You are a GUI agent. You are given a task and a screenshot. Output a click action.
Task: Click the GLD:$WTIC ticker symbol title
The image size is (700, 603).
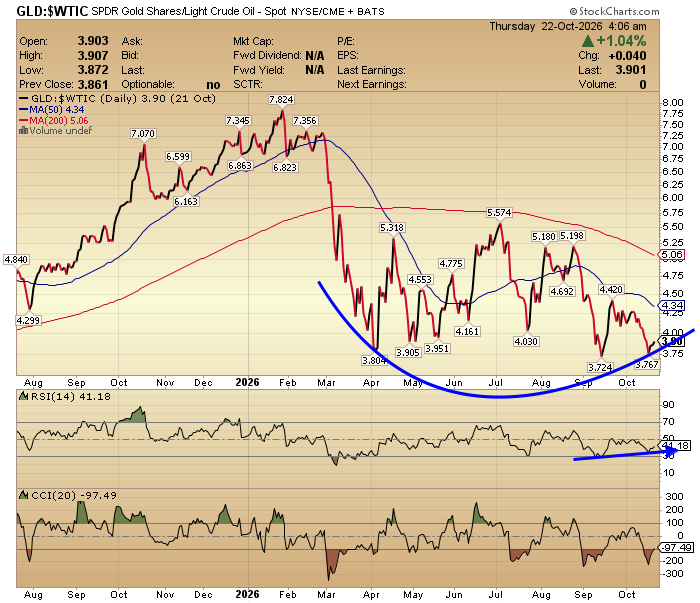[52, 11]
